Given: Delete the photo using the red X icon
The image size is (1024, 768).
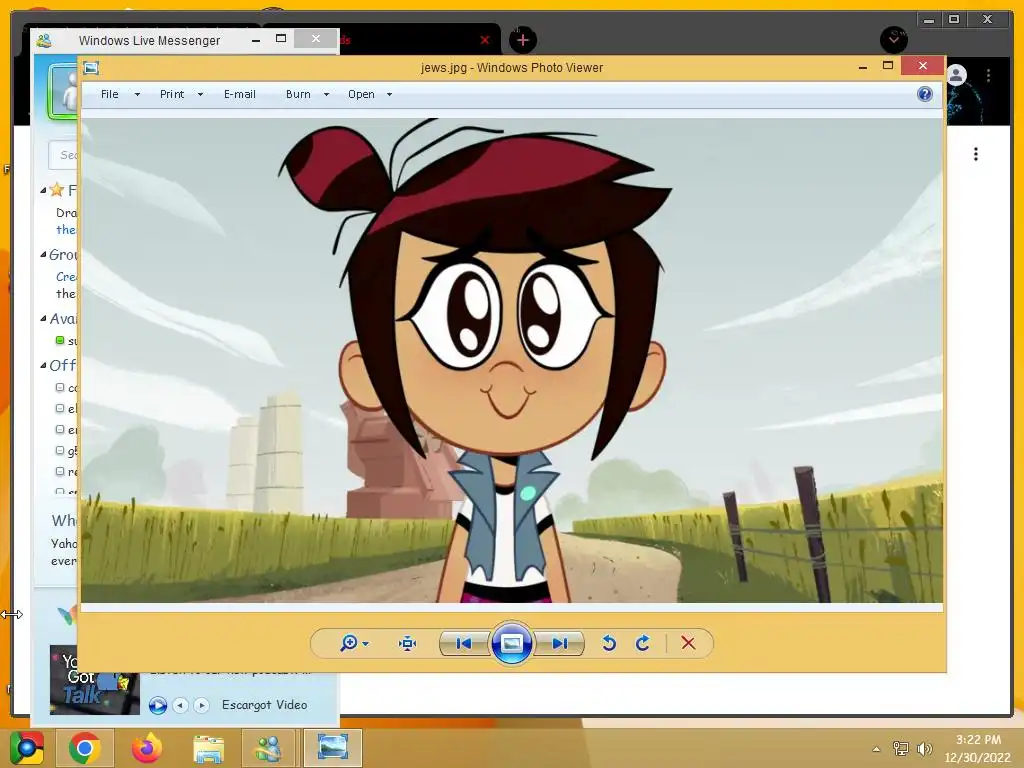Looking at the screenshot, I should [688, 643].
